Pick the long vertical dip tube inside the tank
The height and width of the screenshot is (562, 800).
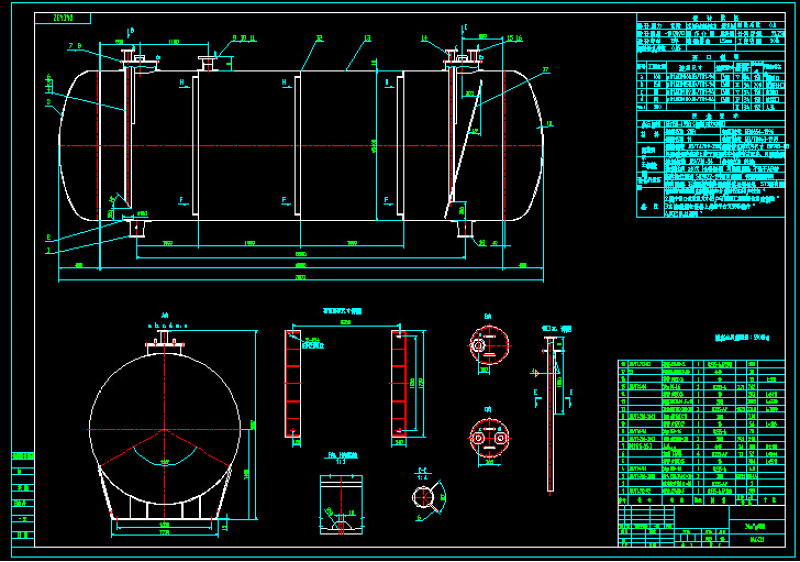tap(129, 138)
